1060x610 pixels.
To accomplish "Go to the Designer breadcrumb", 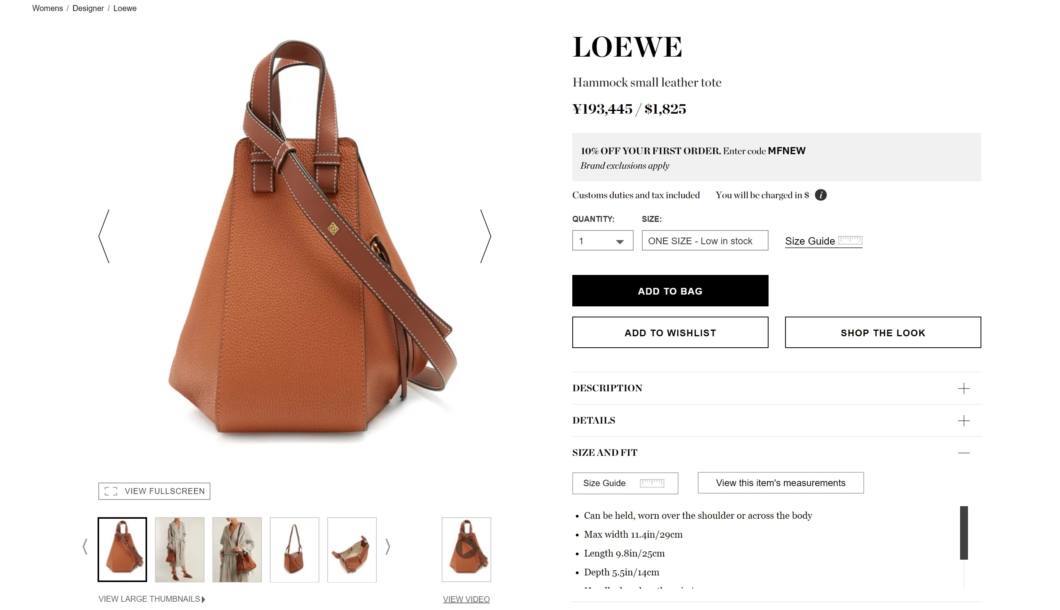I will 88,8.
